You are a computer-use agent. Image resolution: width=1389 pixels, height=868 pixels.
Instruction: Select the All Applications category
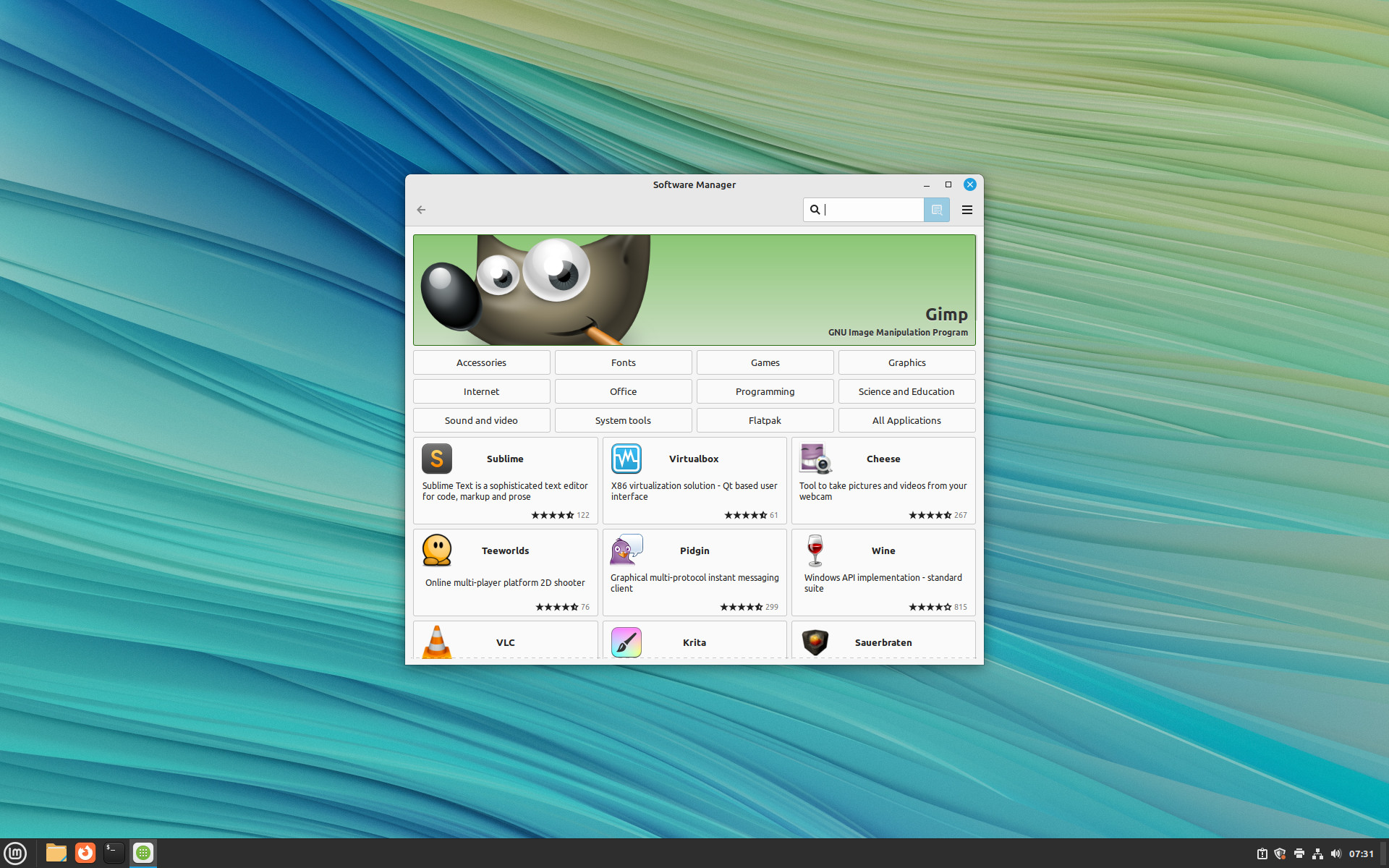[905, 420]
